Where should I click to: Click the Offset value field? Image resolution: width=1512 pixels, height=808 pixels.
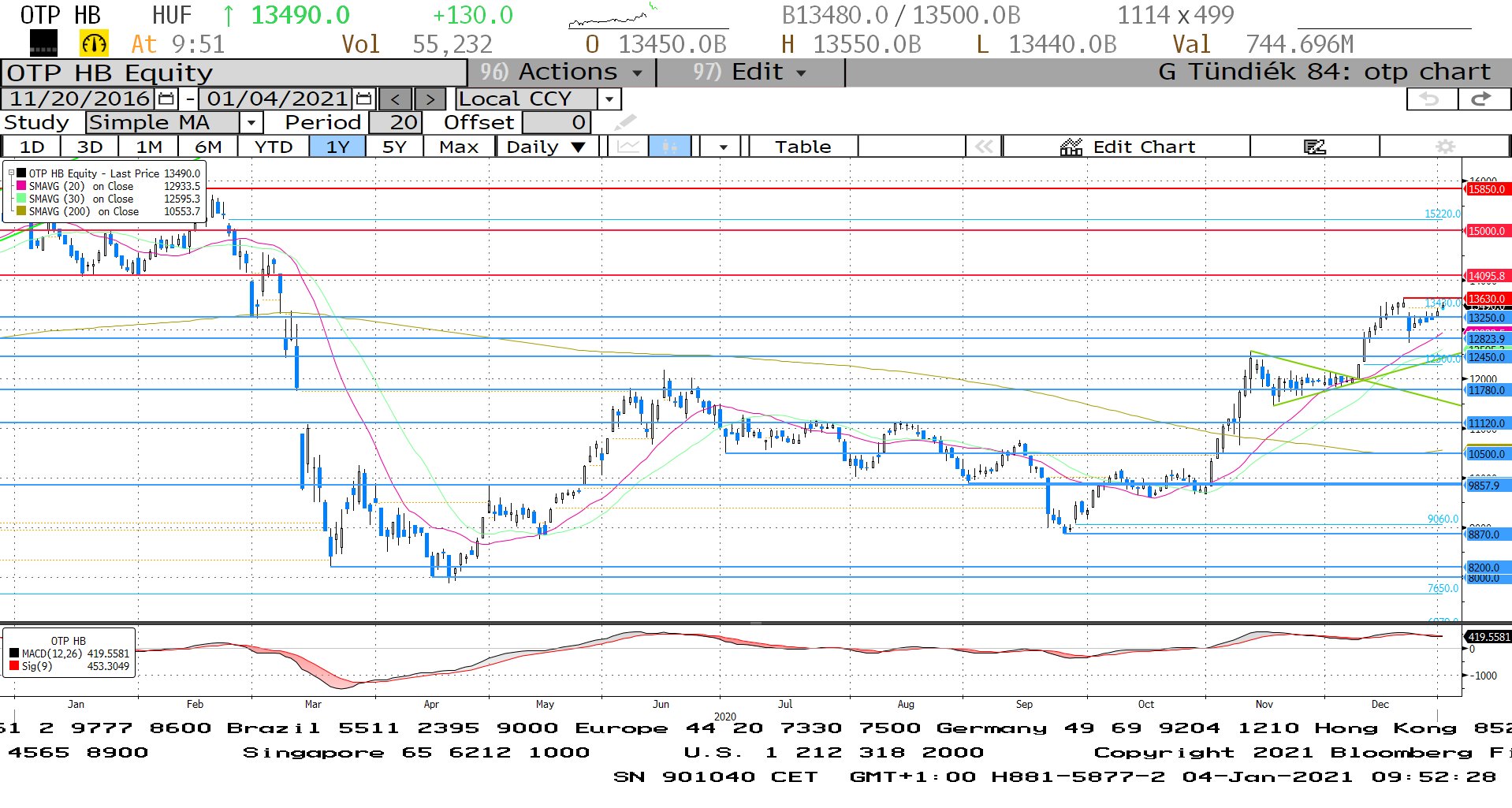(x=556, y=123)
